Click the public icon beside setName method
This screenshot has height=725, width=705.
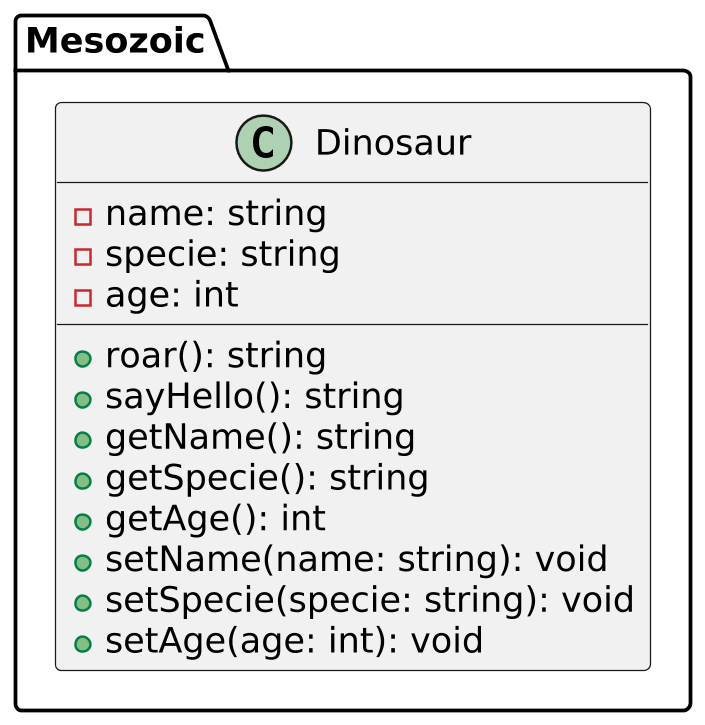(83, 562)
